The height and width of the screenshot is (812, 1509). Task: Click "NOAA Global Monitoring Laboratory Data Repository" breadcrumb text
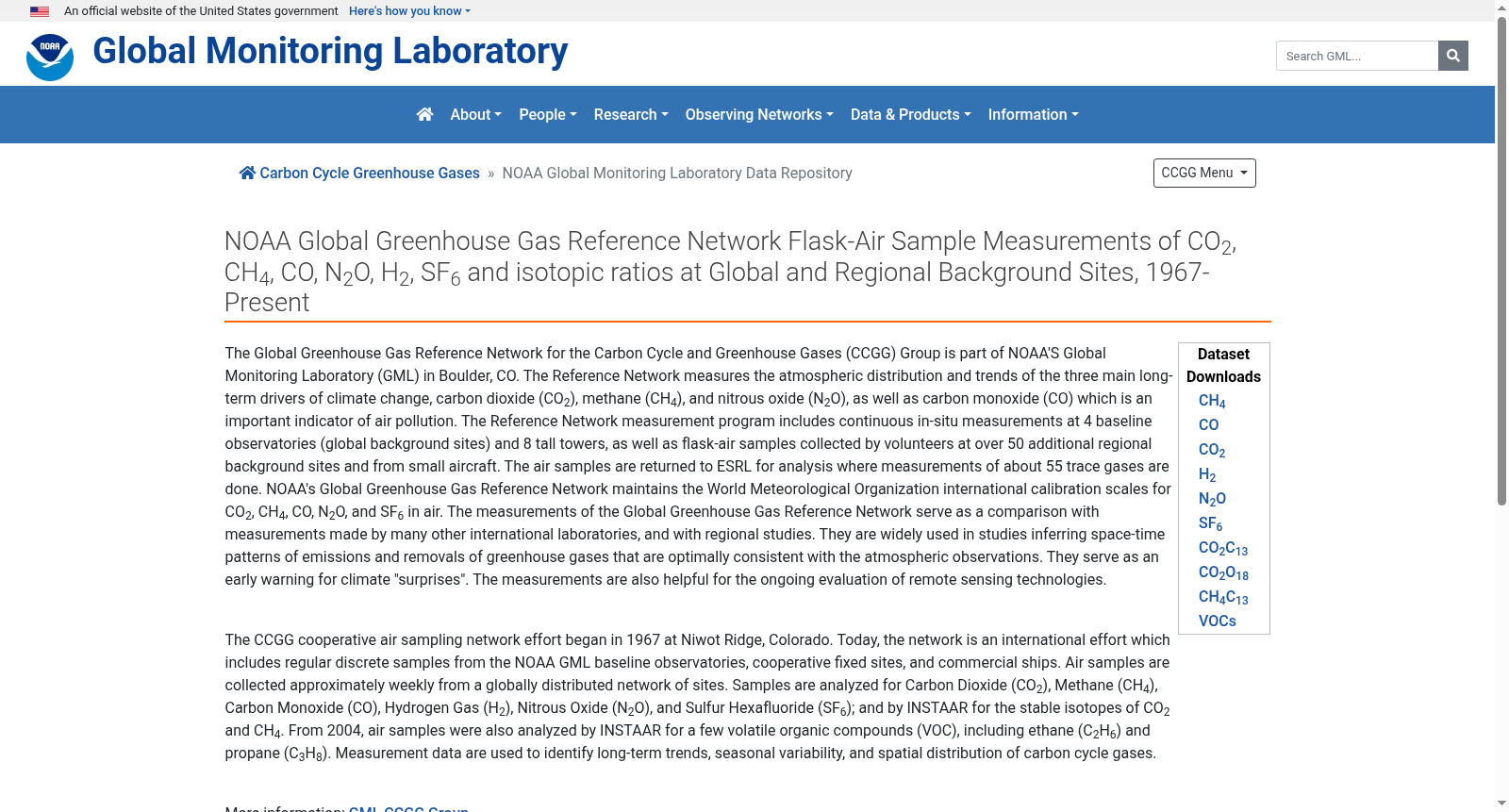point(677,173)
